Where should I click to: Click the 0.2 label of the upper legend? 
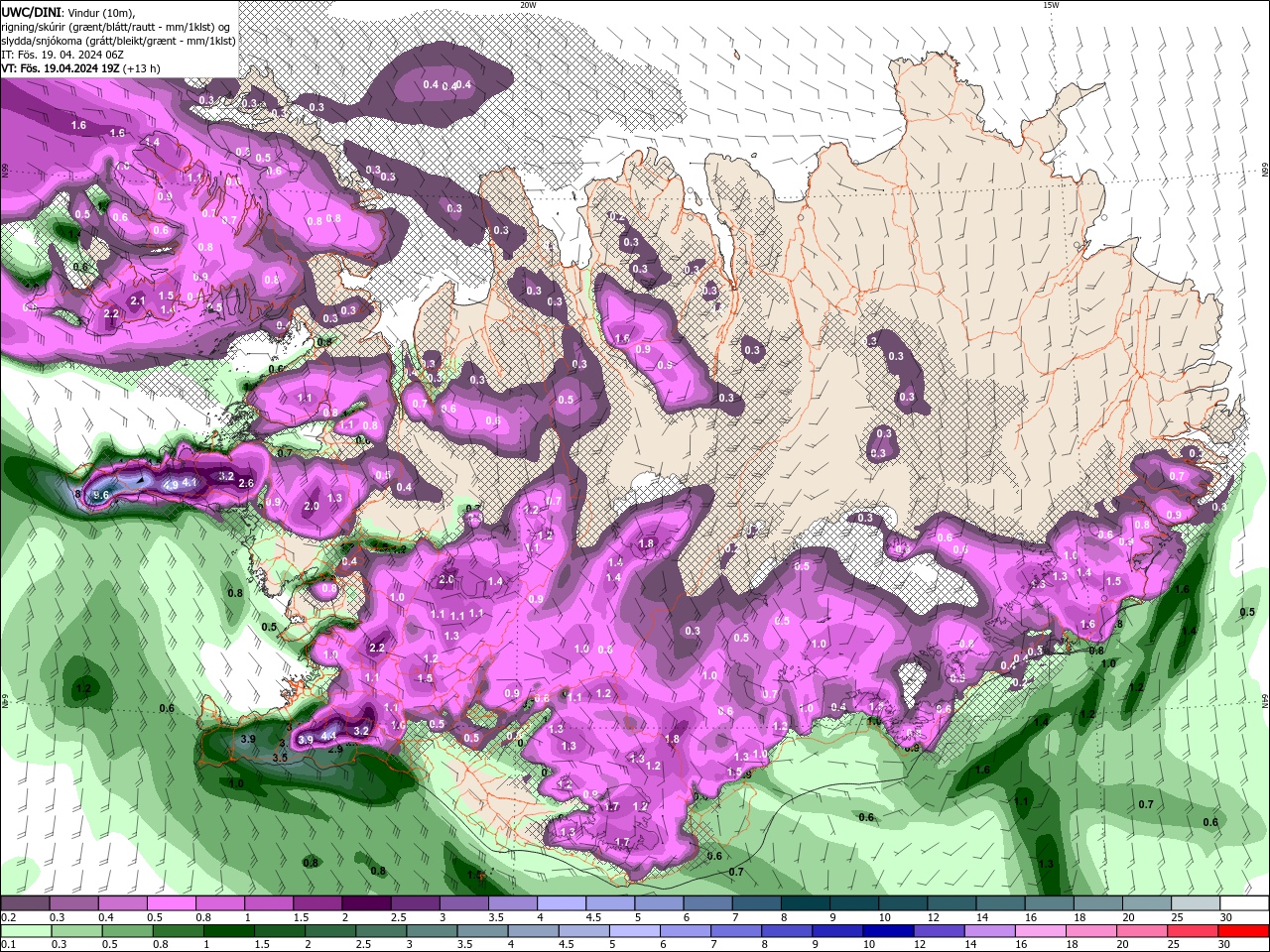[9, 917]
